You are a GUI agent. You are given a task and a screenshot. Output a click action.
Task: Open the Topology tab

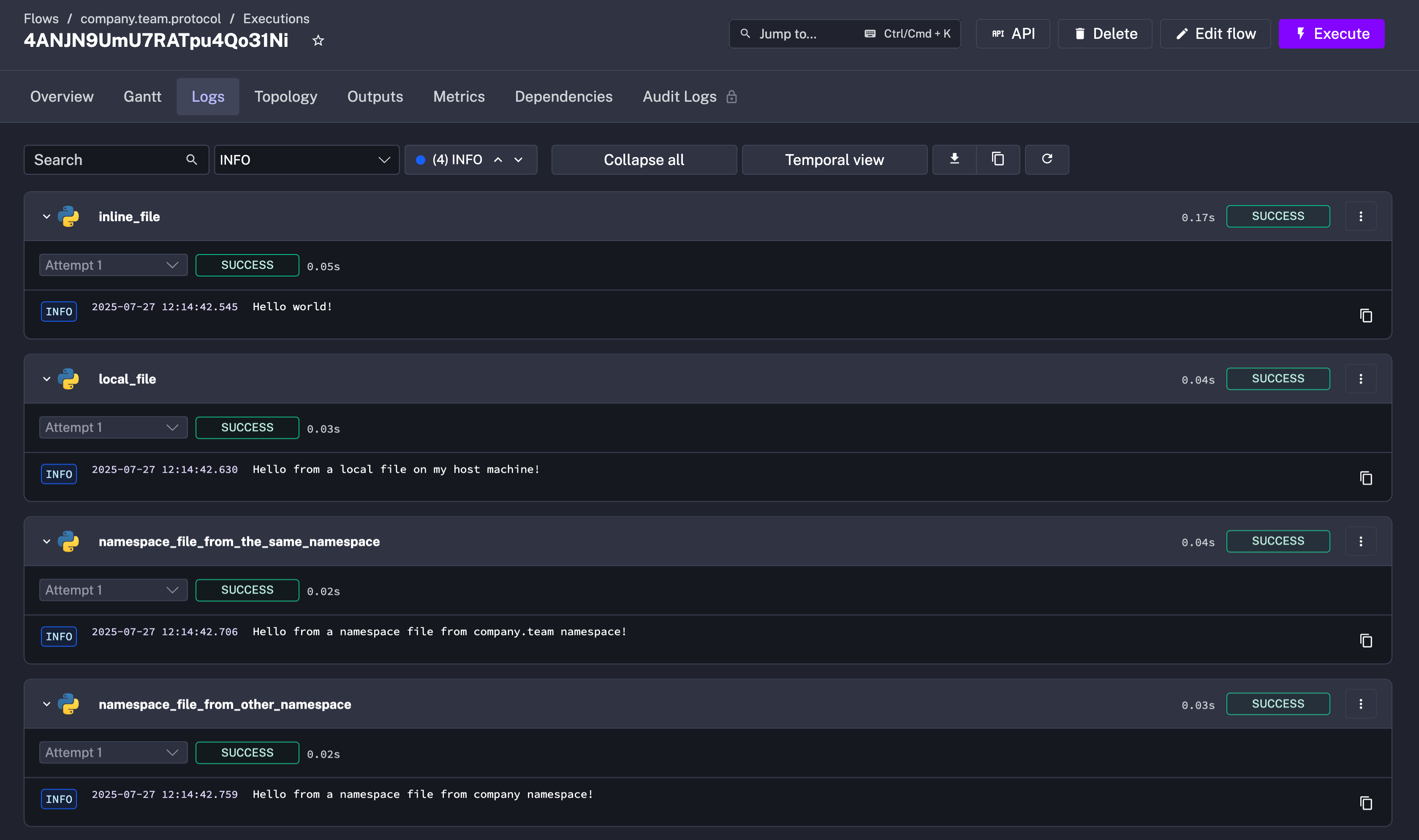tap(285, 97)
